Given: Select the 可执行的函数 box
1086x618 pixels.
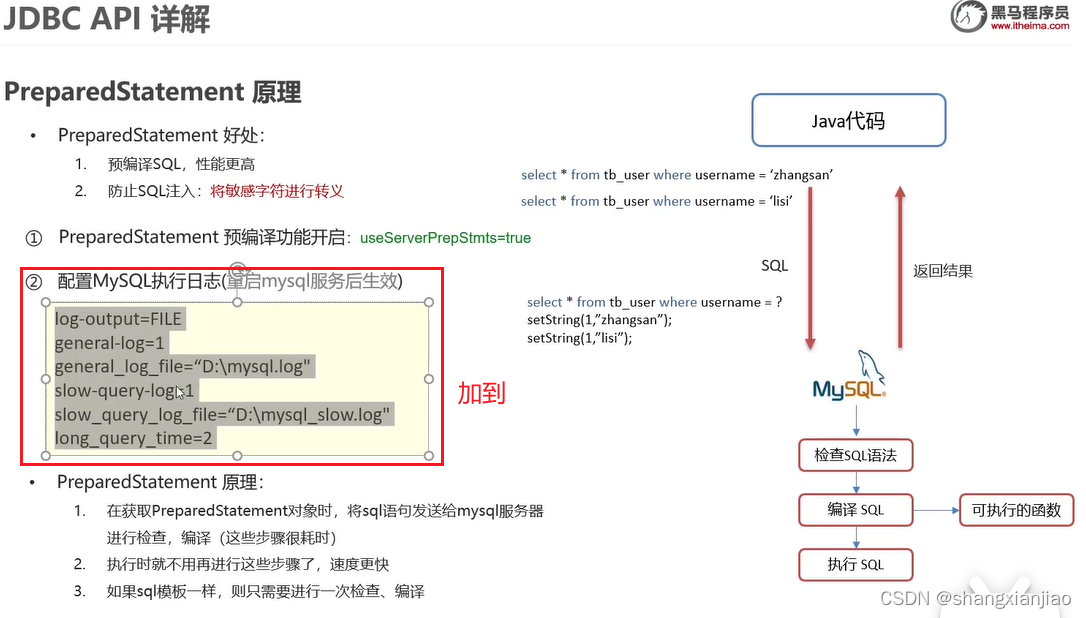Looking at the screenshot, I should coord(1016,510).
